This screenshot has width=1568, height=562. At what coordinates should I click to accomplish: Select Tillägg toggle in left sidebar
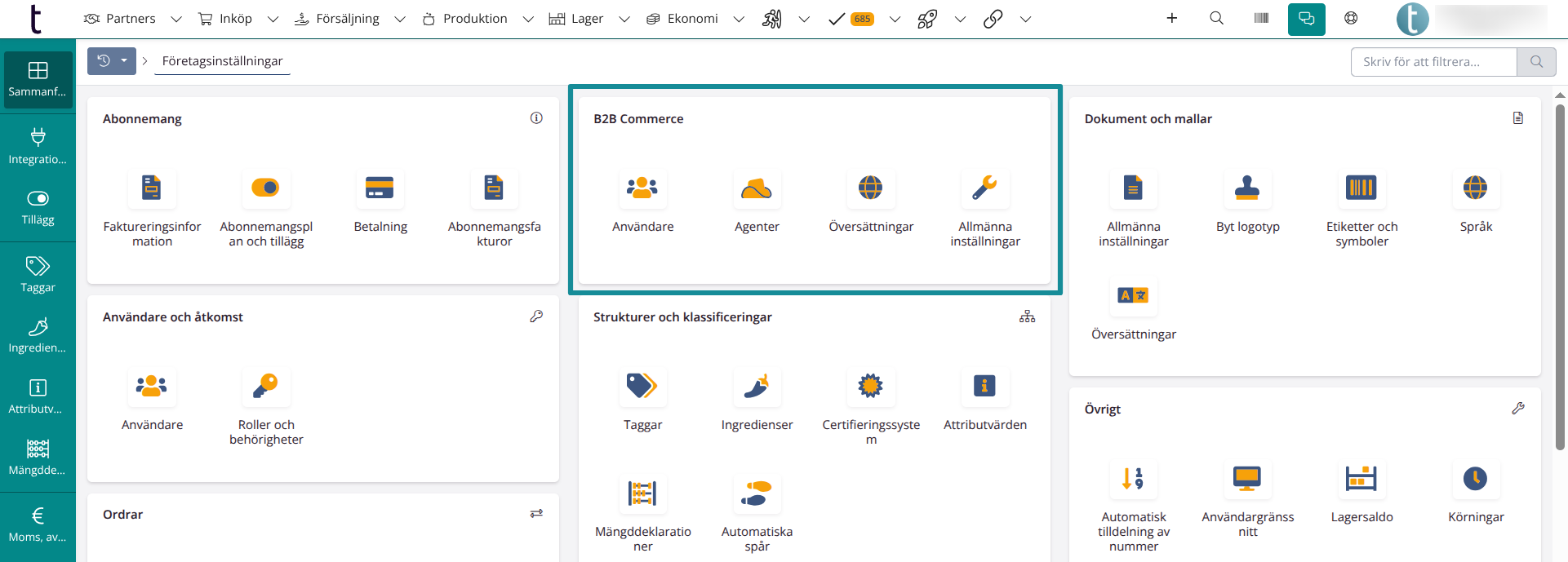pos(38,207)
